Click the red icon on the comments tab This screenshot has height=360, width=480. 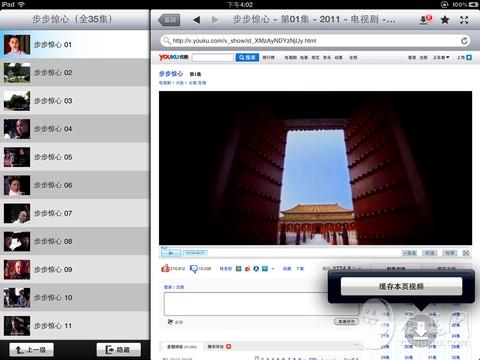[x=228, y=347]
